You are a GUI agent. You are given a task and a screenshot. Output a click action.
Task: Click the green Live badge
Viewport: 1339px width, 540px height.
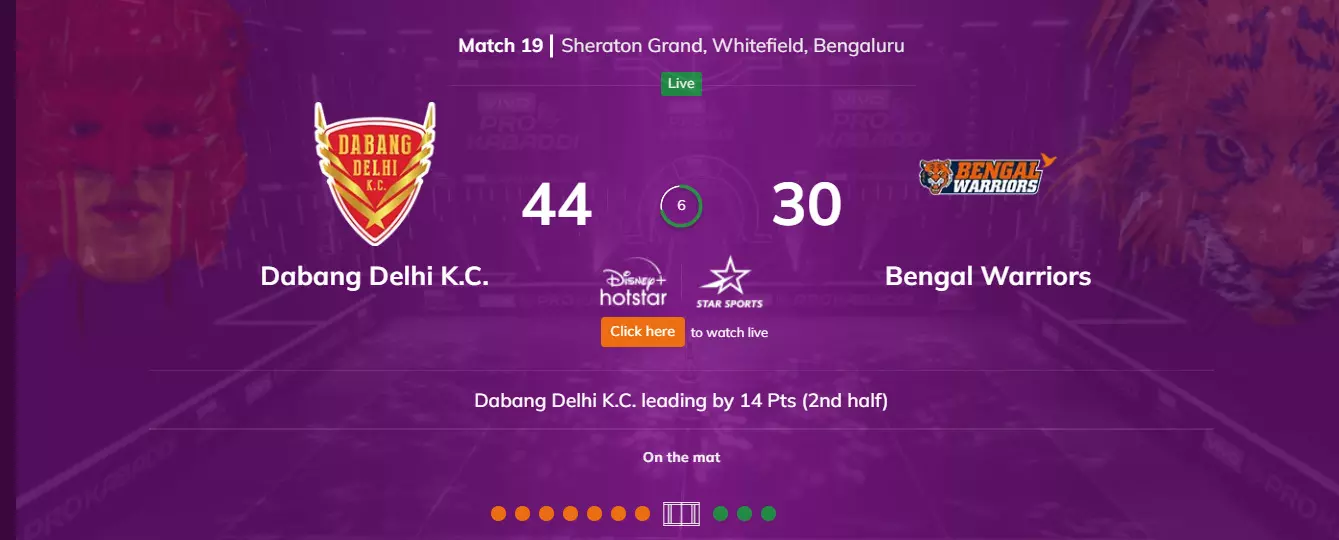coord(681,84)
